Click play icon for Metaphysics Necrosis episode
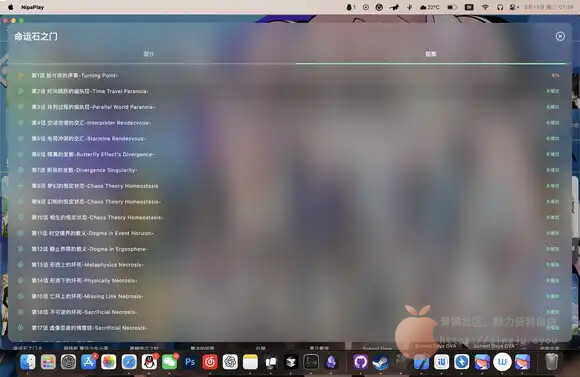Viewport: 580px width, 377px height. pos(20,265)
